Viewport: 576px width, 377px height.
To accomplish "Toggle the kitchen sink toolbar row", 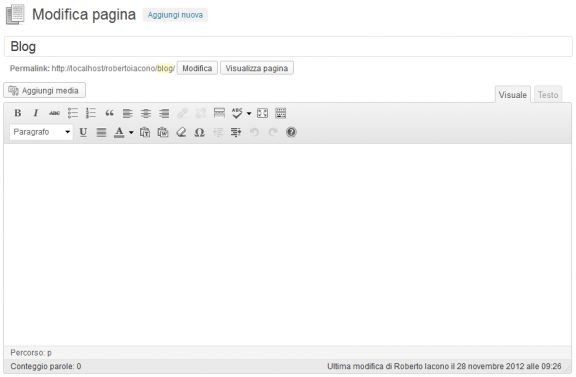I will (x=281, y=113).
